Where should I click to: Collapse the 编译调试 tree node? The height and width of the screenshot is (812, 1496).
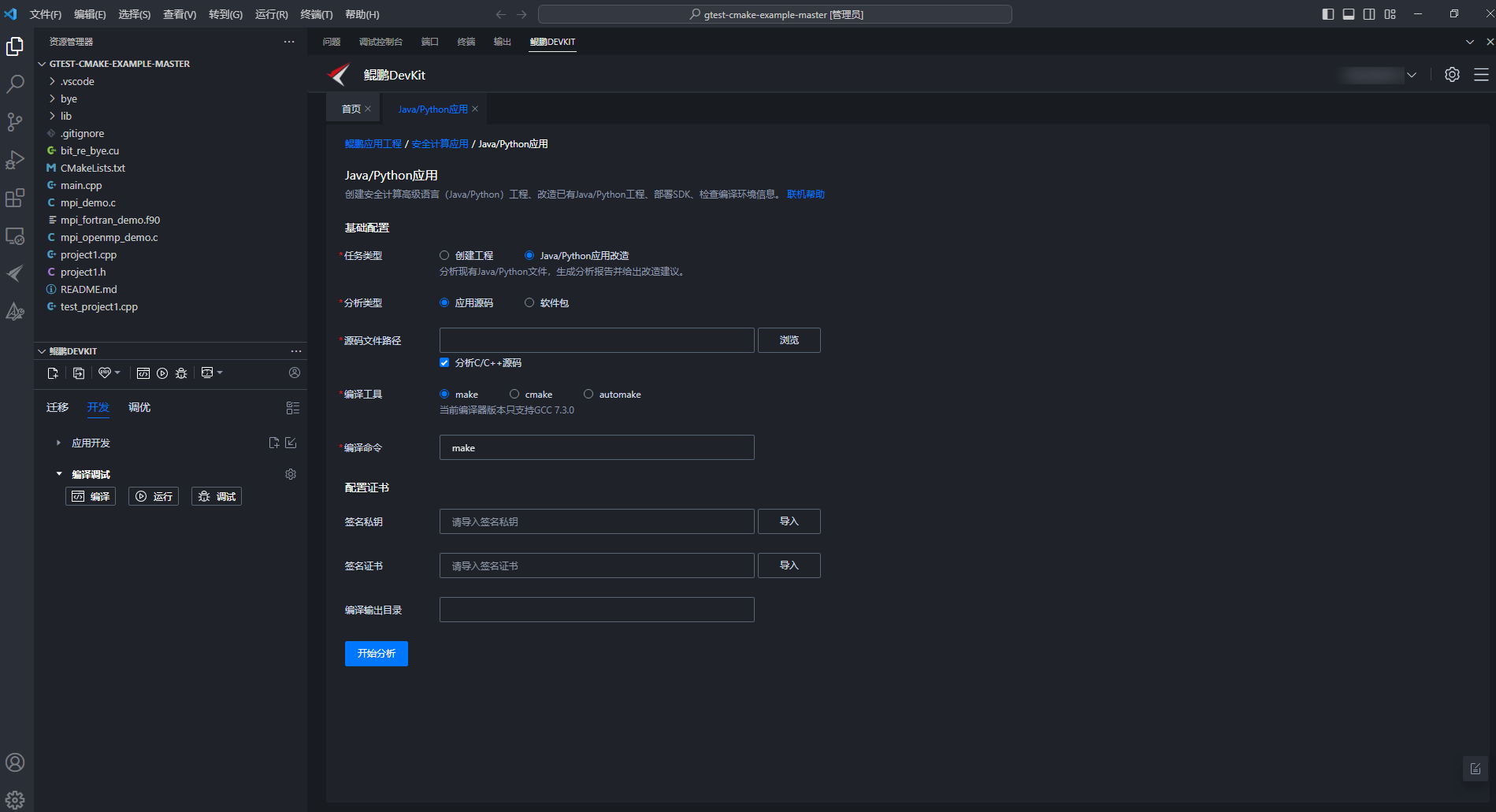[x=58, y=474]
